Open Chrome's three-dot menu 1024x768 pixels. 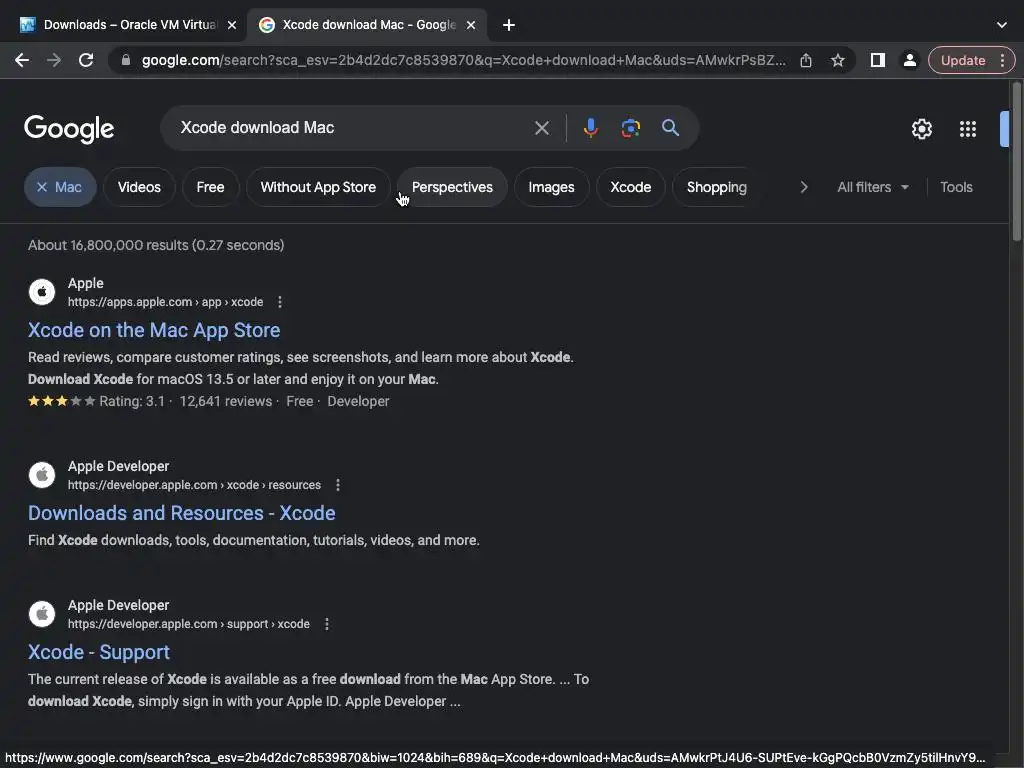1002,60
